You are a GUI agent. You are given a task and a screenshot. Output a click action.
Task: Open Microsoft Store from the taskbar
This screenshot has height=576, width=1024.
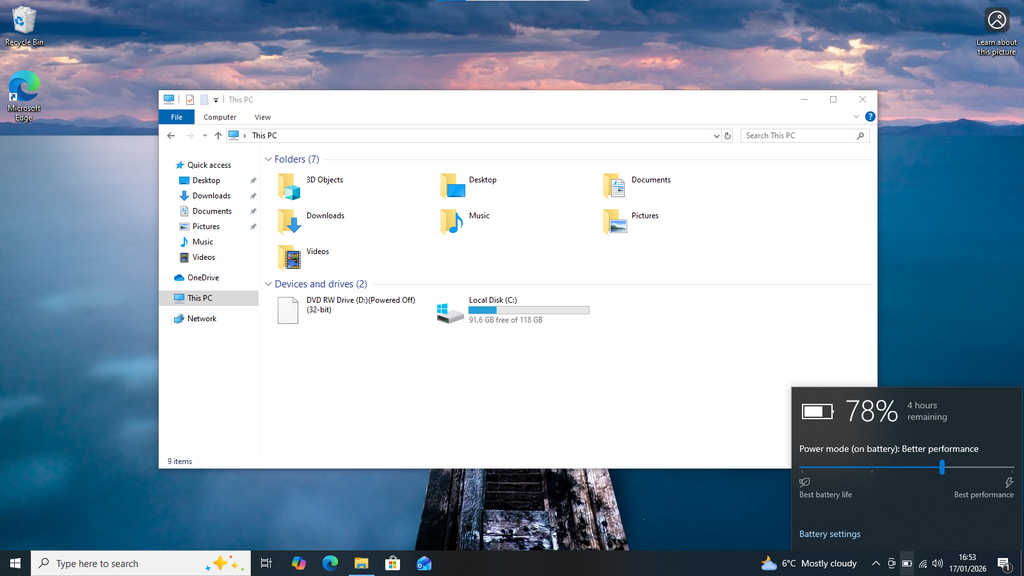(392, 563)
